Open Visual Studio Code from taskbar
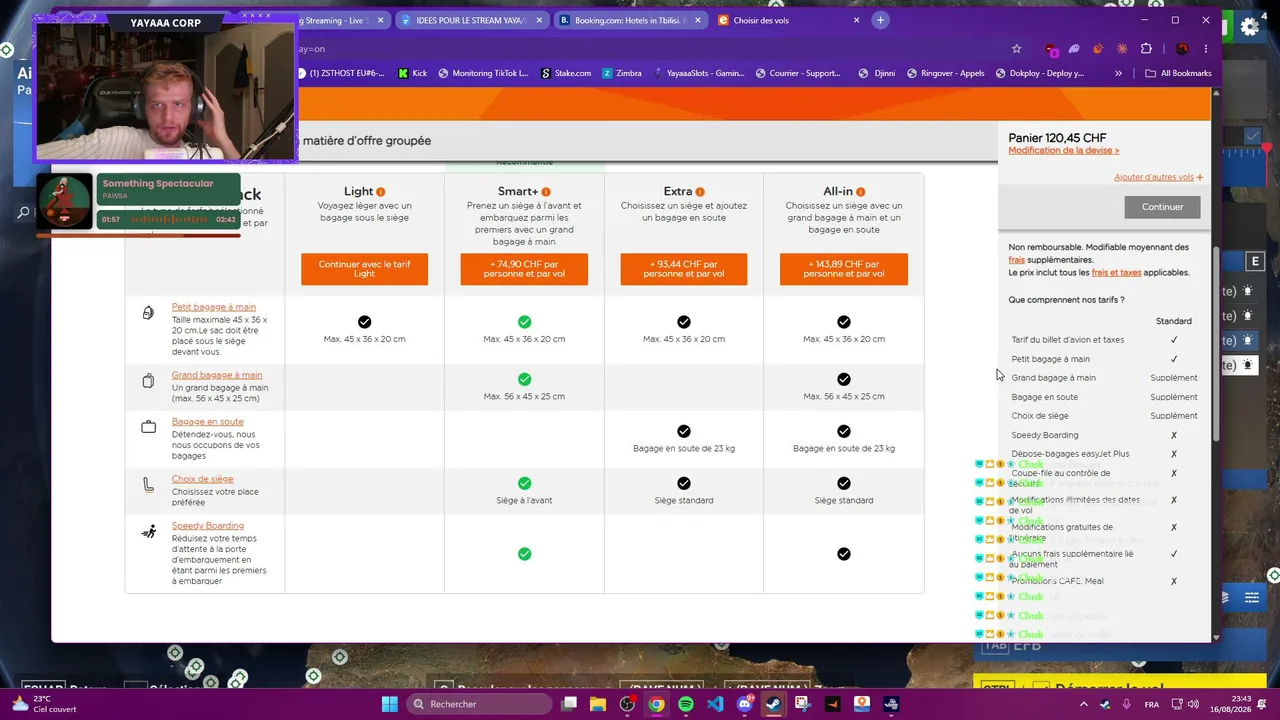This screenshot has width=1280, height=720. 715,704
